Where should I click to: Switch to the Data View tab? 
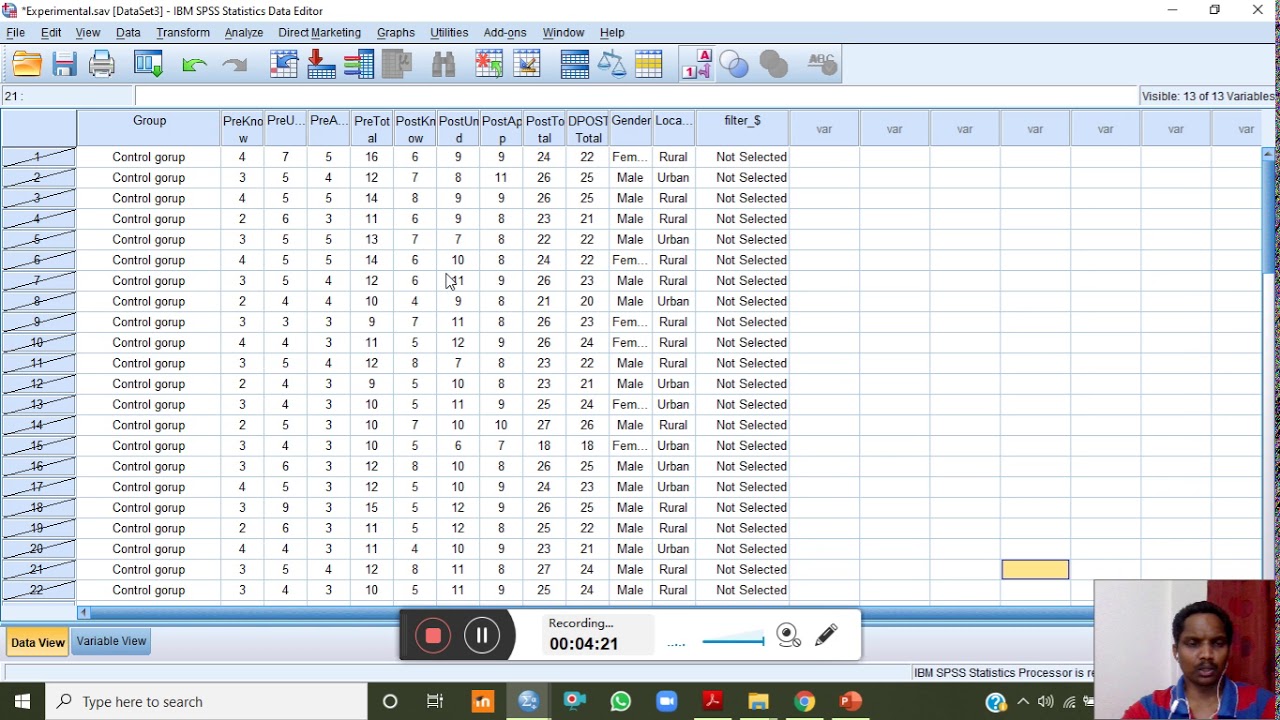38,642
